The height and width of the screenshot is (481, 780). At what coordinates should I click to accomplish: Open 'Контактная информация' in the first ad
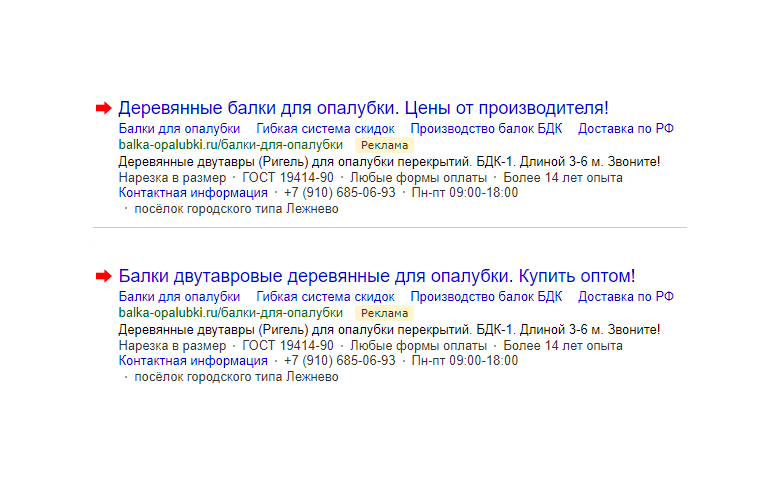193,193
